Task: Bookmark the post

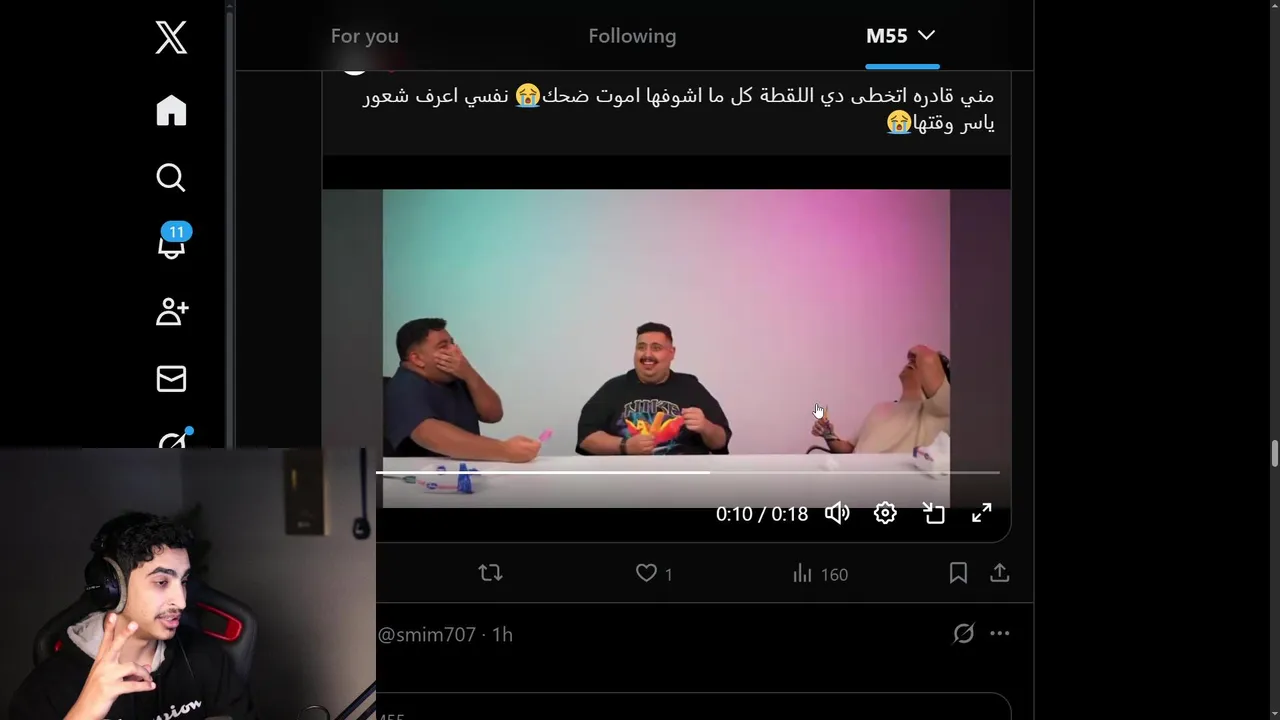Action: 958,573
